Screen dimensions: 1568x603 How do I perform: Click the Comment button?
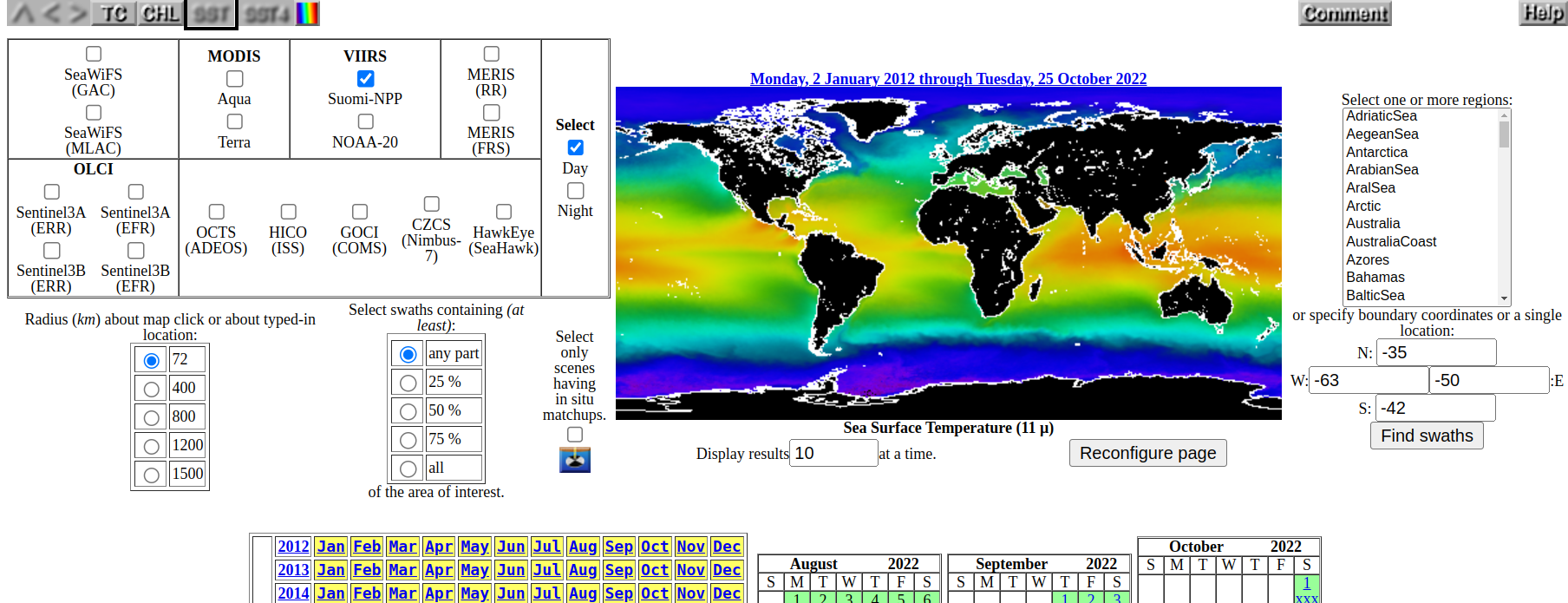tap(1344, 14)
